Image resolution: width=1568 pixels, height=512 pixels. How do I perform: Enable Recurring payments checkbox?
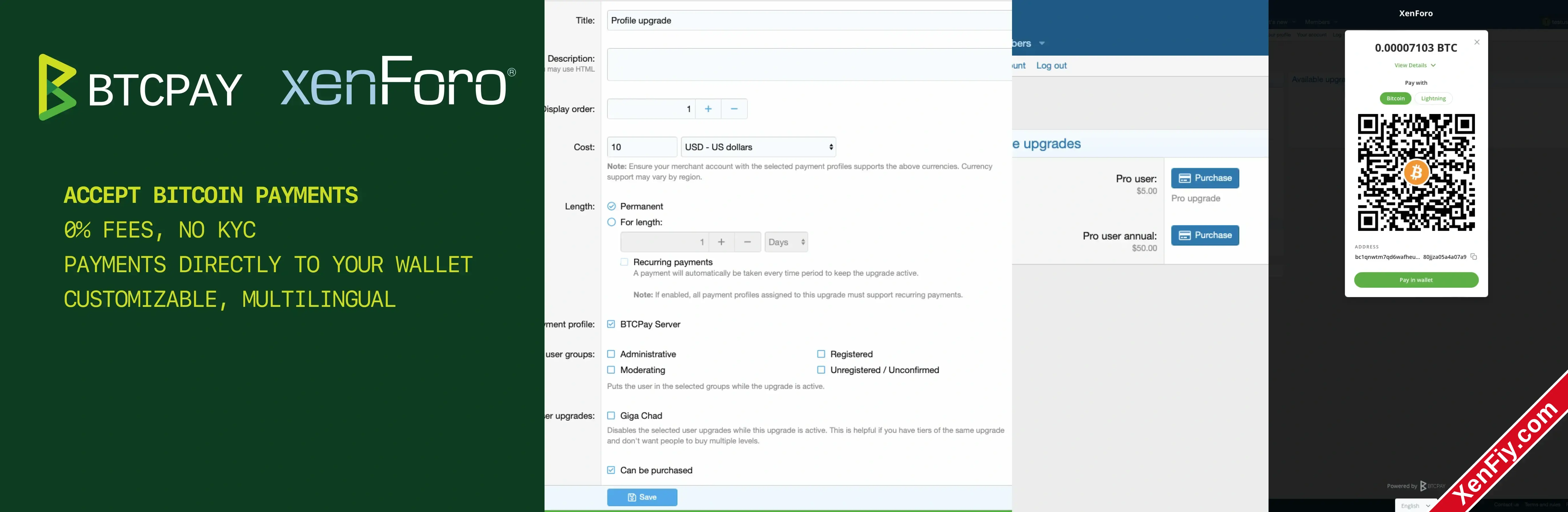click(x=624, y=262)
